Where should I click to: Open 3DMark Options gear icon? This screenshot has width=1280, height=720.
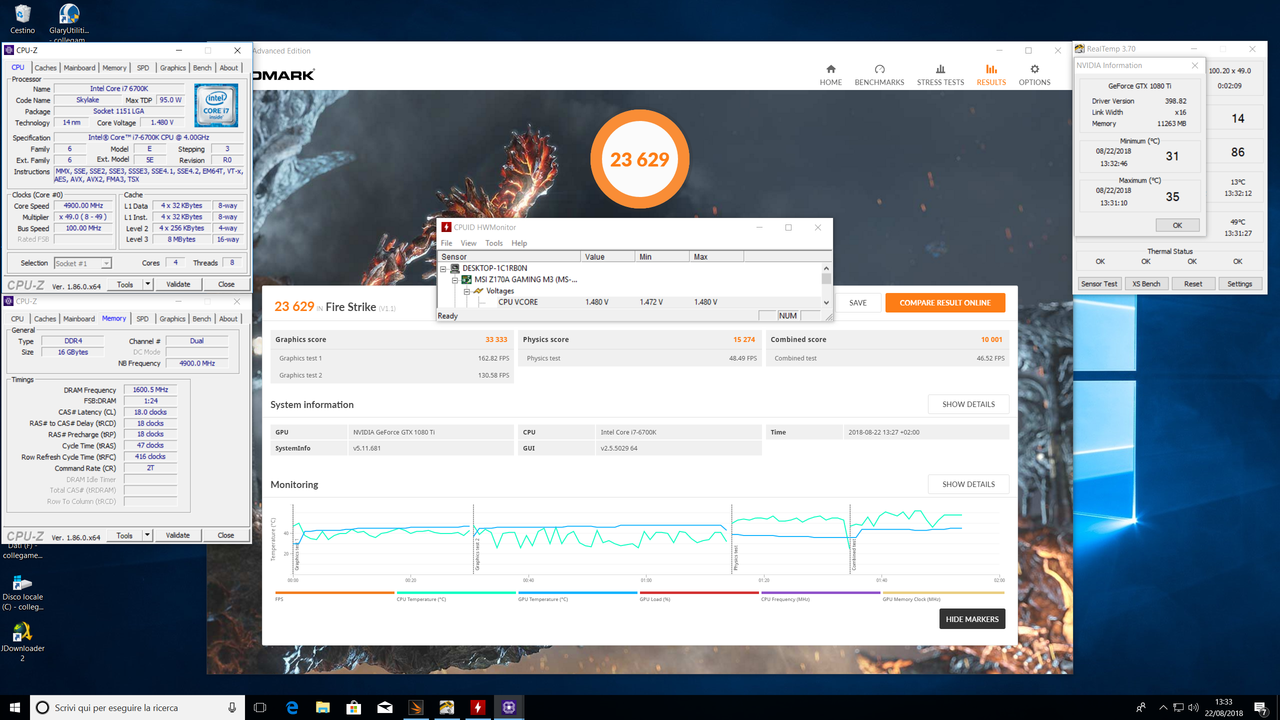tap(1034, 70)
